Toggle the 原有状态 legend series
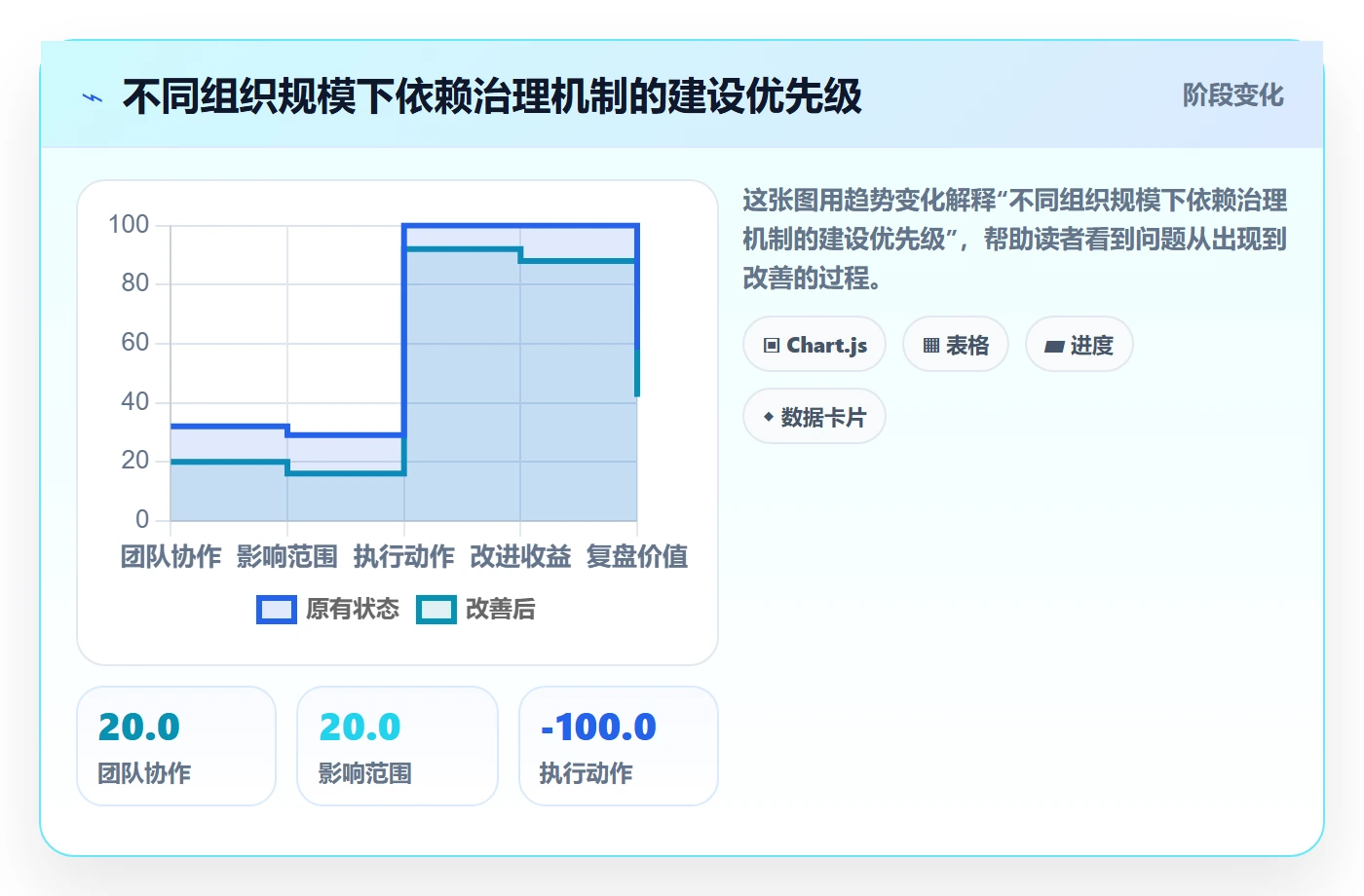The width and height of the screenshot is (1364, 896). pyautogui.click(x=327, y=610)
